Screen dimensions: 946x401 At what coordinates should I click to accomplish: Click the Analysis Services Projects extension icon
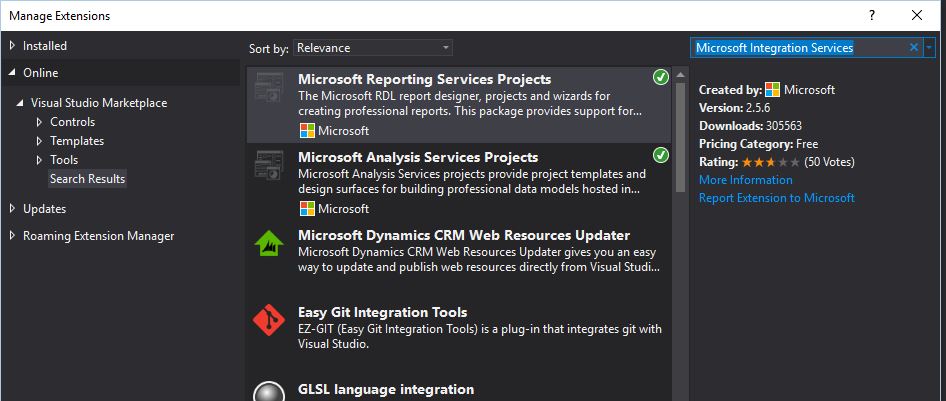click(x=268, y=165)
